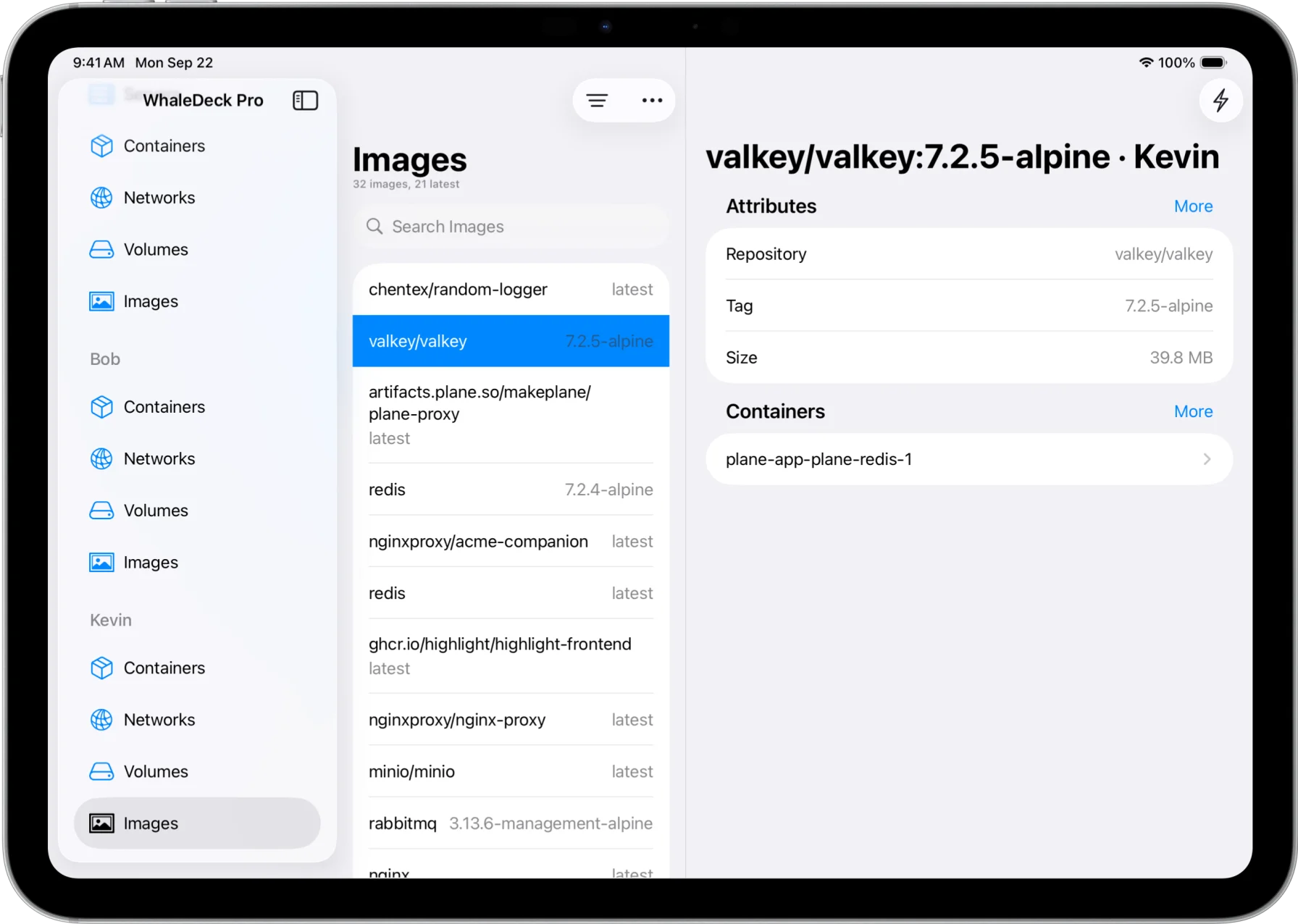Show More attributes for valkey image
Screen dimensions: 1298x924
click(1192, 206)
